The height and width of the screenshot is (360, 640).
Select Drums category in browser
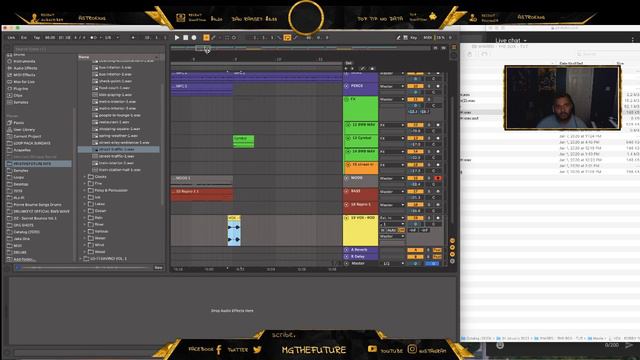tap(19, 55)
